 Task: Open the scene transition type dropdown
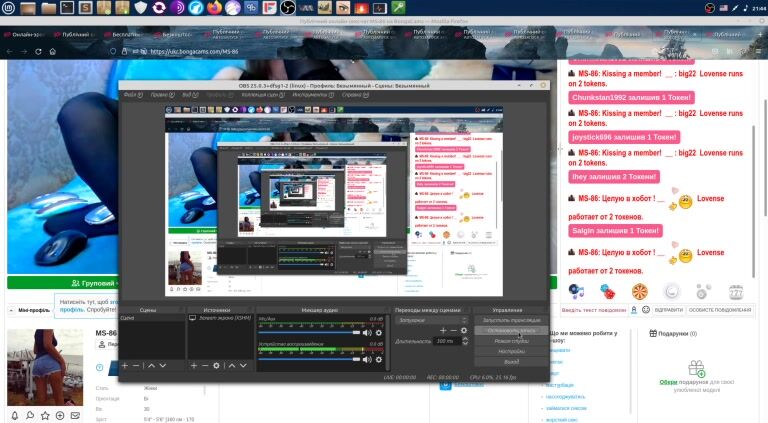(432, 320)
